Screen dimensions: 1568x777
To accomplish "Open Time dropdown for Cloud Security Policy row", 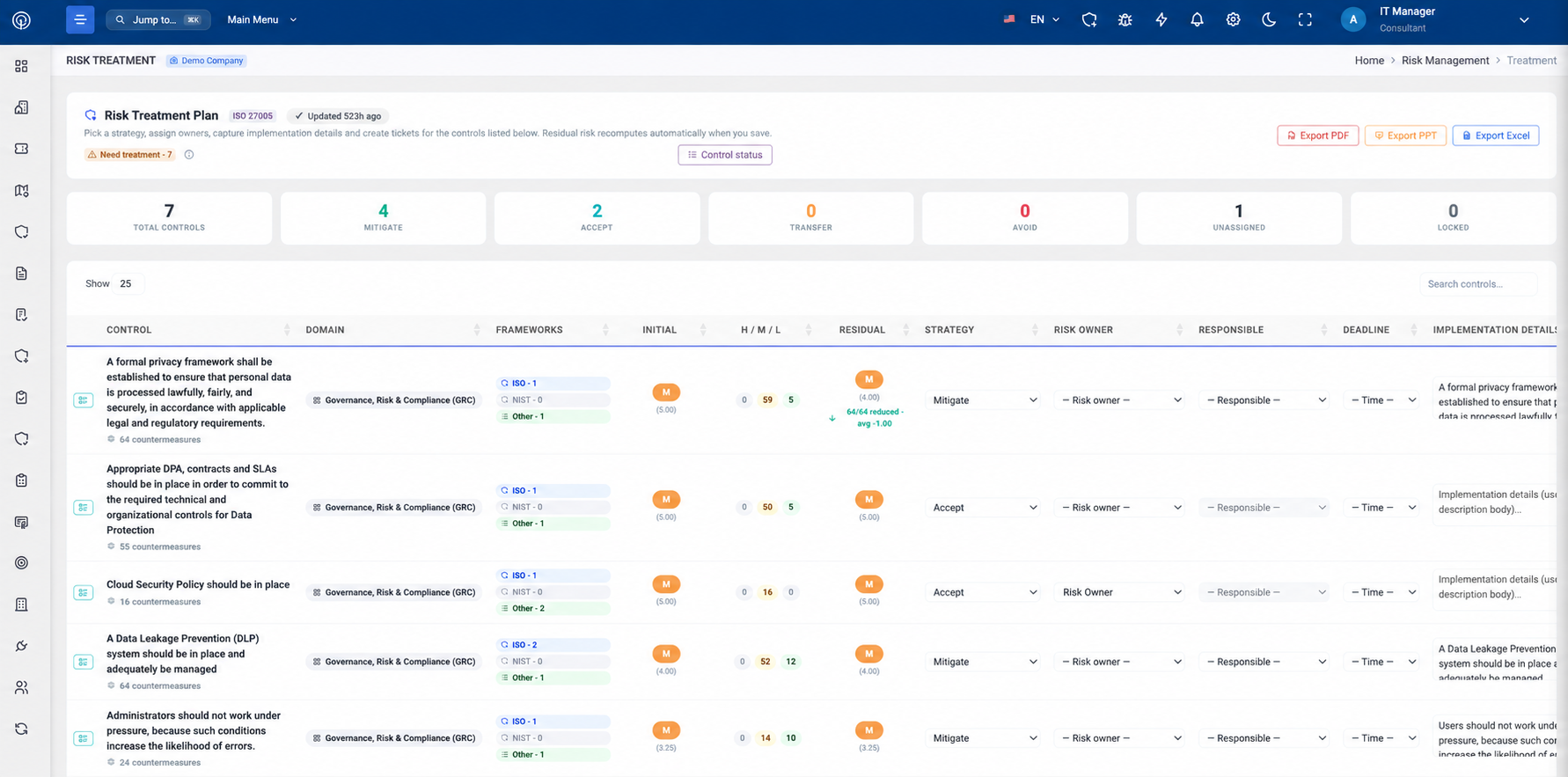I will [1381, 592].
